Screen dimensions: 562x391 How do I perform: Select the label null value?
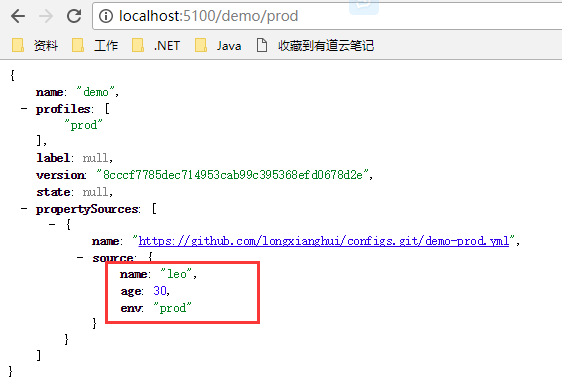coord(95,158)
